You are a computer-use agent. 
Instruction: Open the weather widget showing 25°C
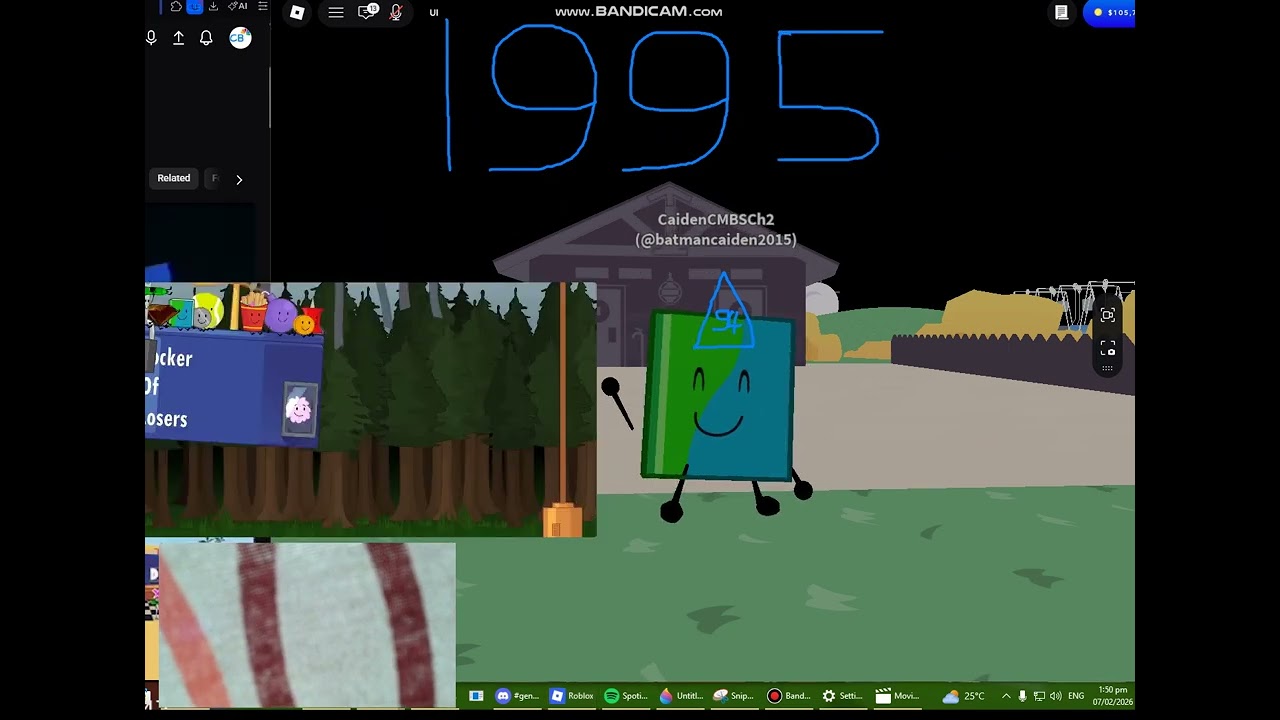tap(964, 696)
